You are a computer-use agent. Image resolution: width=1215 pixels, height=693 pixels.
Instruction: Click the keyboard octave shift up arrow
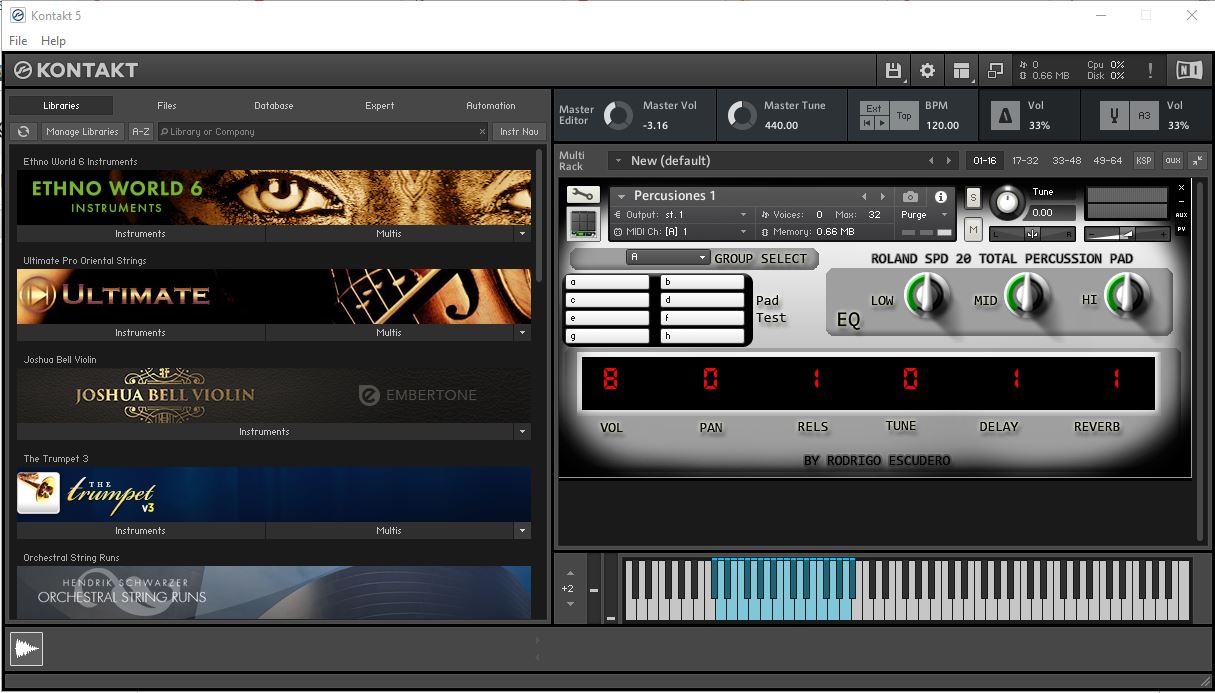click(569, 573)
